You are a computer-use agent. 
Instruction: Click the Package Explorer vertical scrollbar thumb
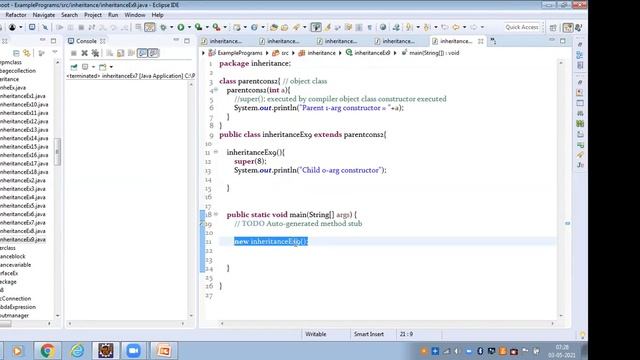click(58, 151)
